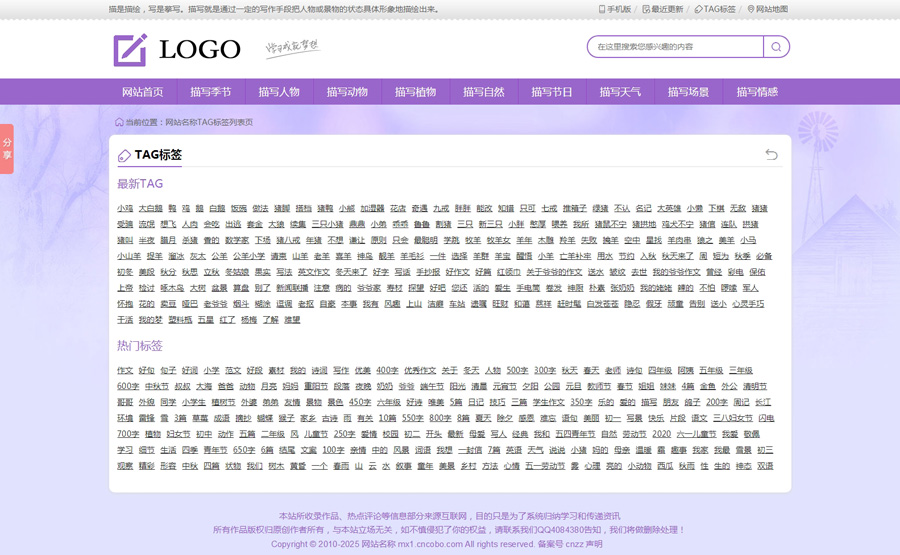
Task: Open the 描写动物 navigation tab
Action: coord(347,92)
